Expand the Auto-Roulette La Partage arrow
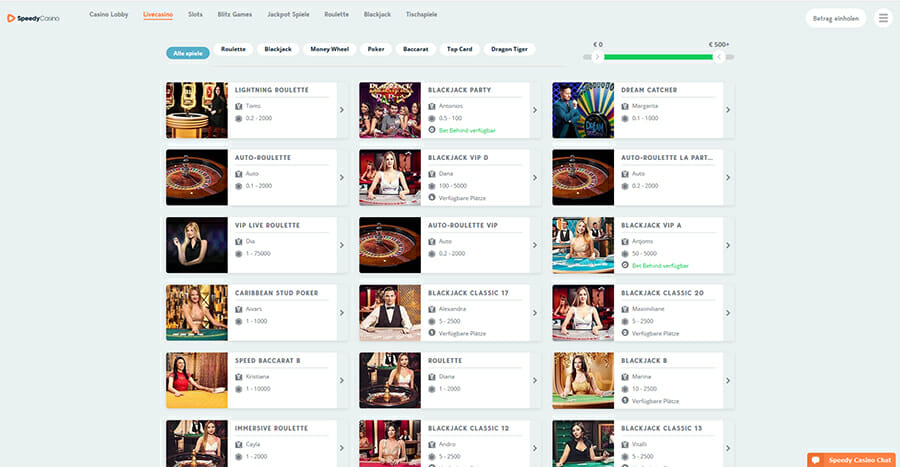900x467 pixels. [728, 178]
